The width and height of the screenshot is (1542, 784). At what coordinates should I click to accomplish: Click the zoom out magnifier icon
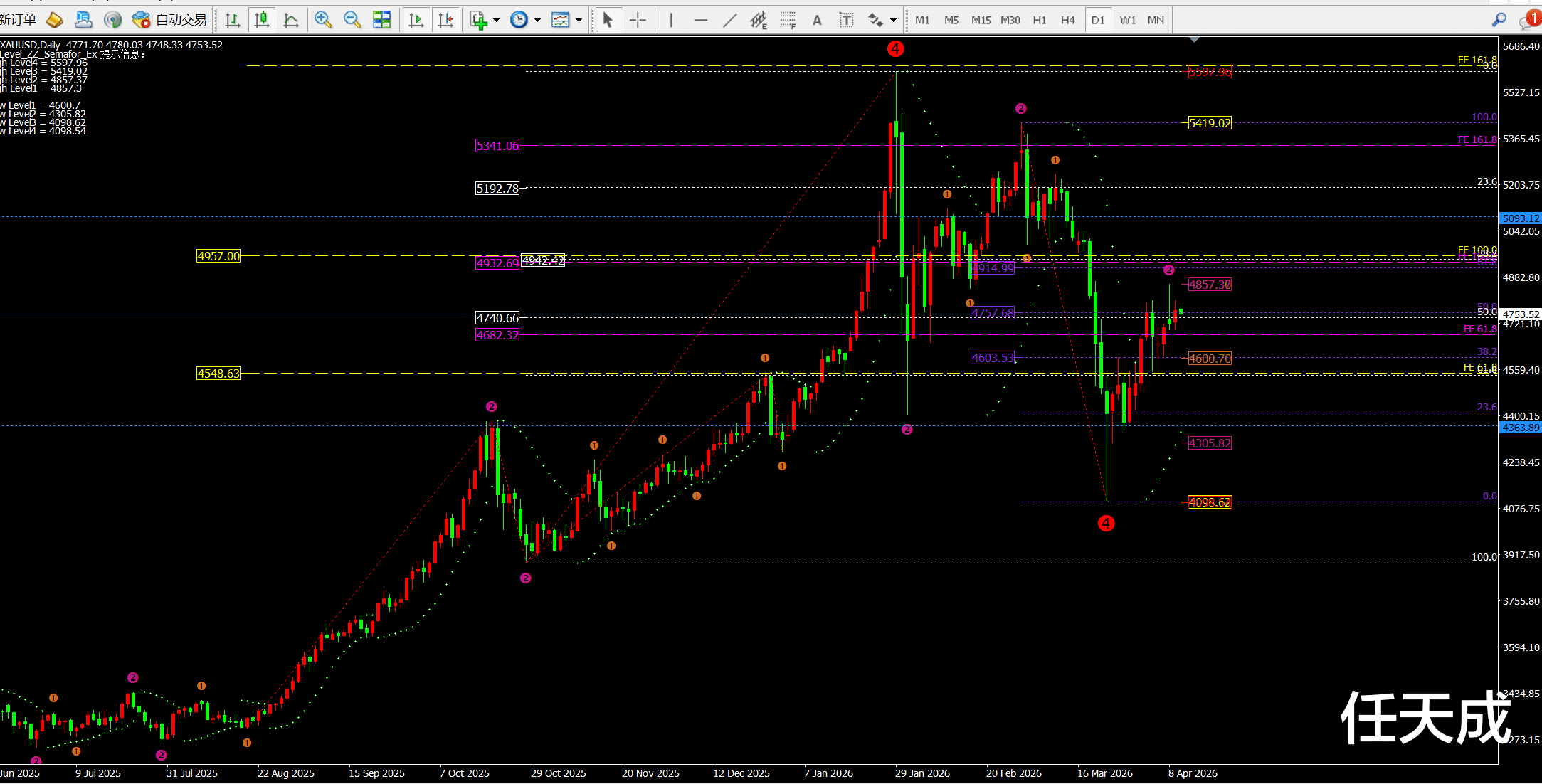[x=352, y=20]
